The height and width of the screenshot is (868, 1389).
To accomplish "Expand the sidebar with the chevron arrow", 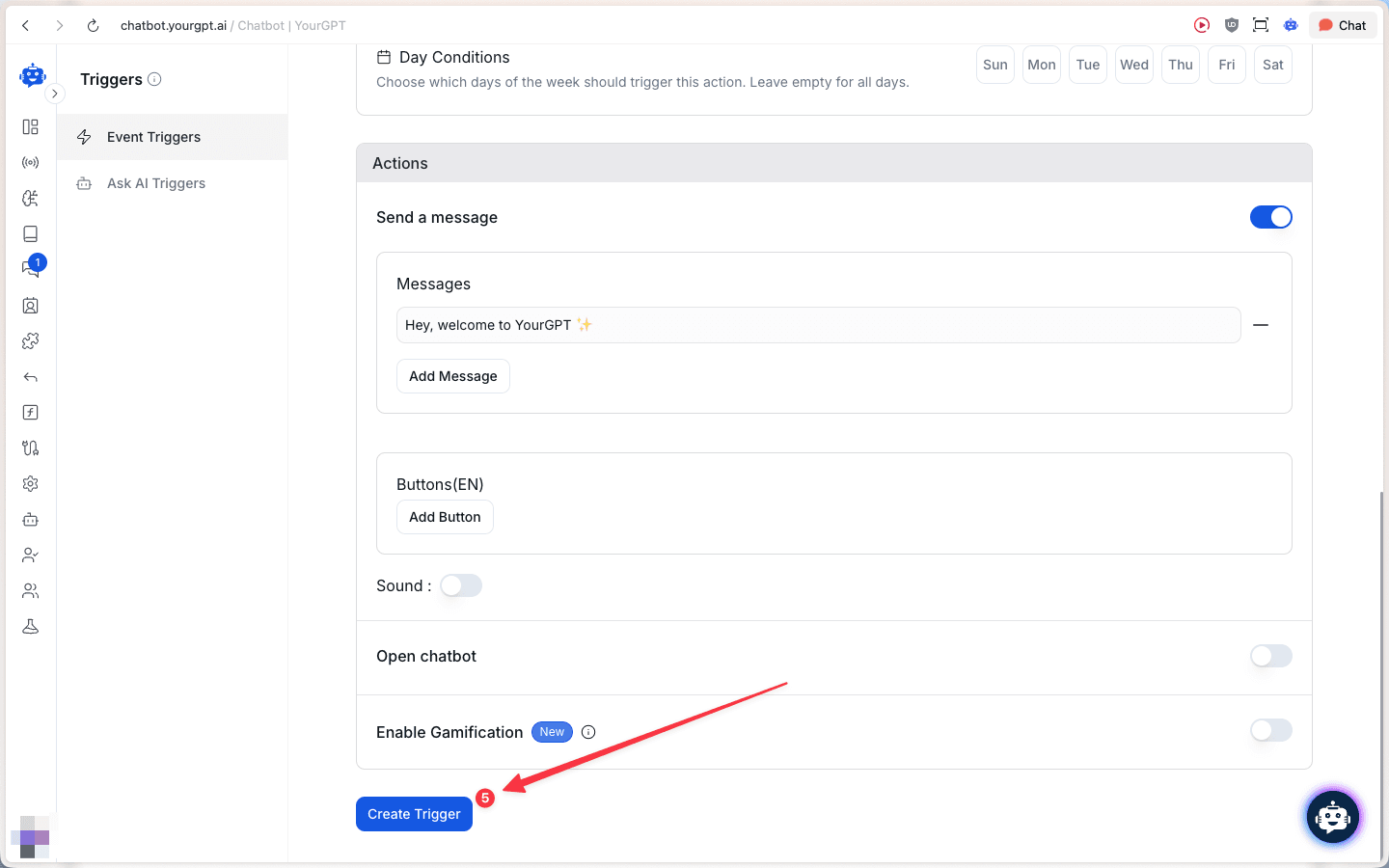I will (55, 94).
